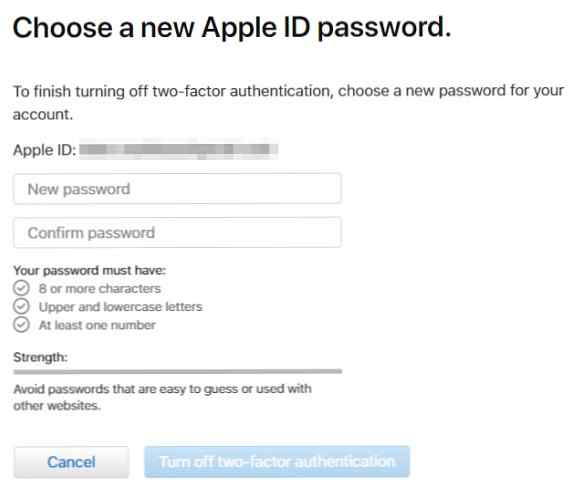
Task: Click the 'Turn off two-factor authentication' button
Action: 277,462
